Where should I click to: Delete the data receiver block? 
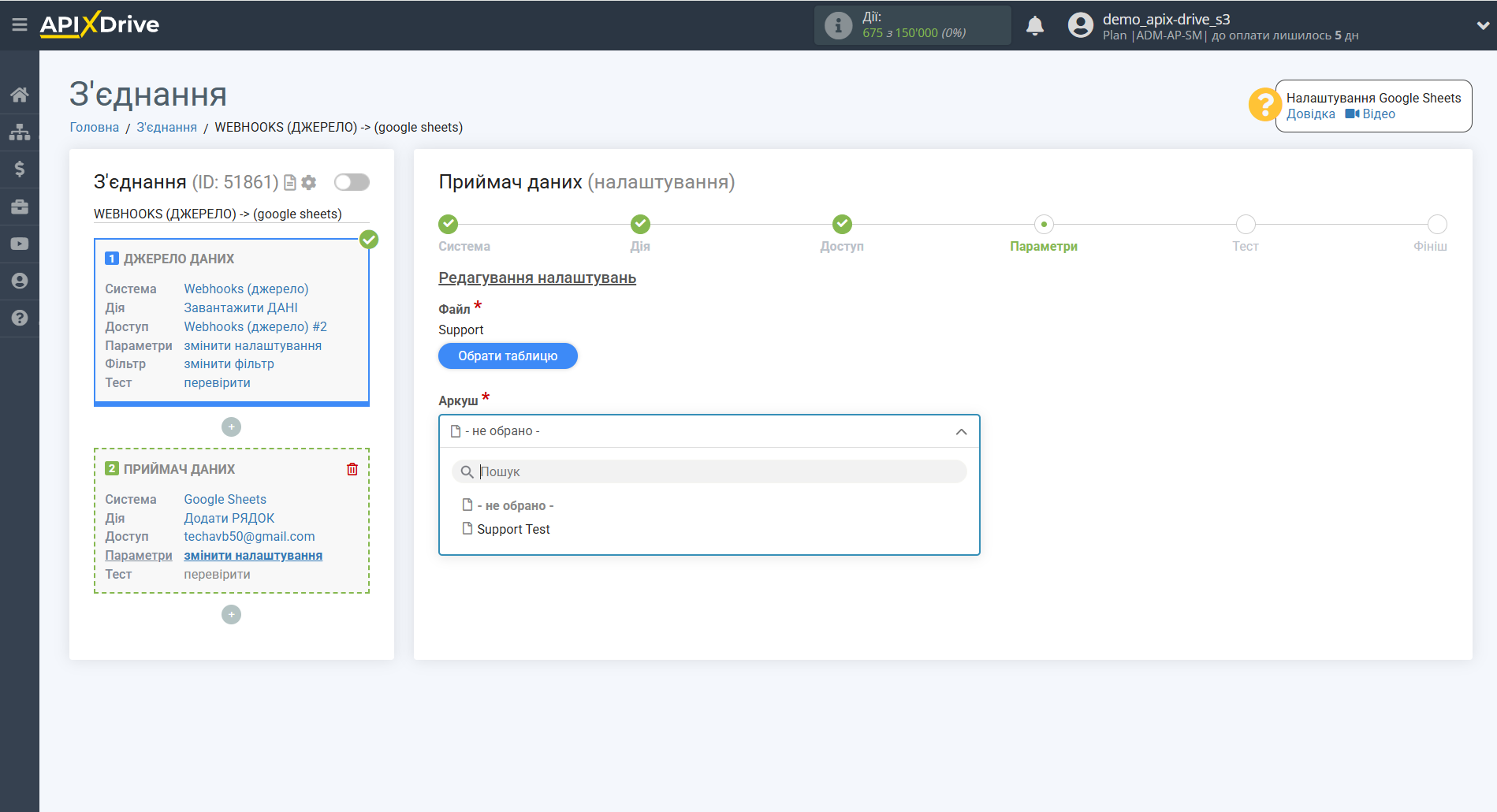(x=352, y=469)
